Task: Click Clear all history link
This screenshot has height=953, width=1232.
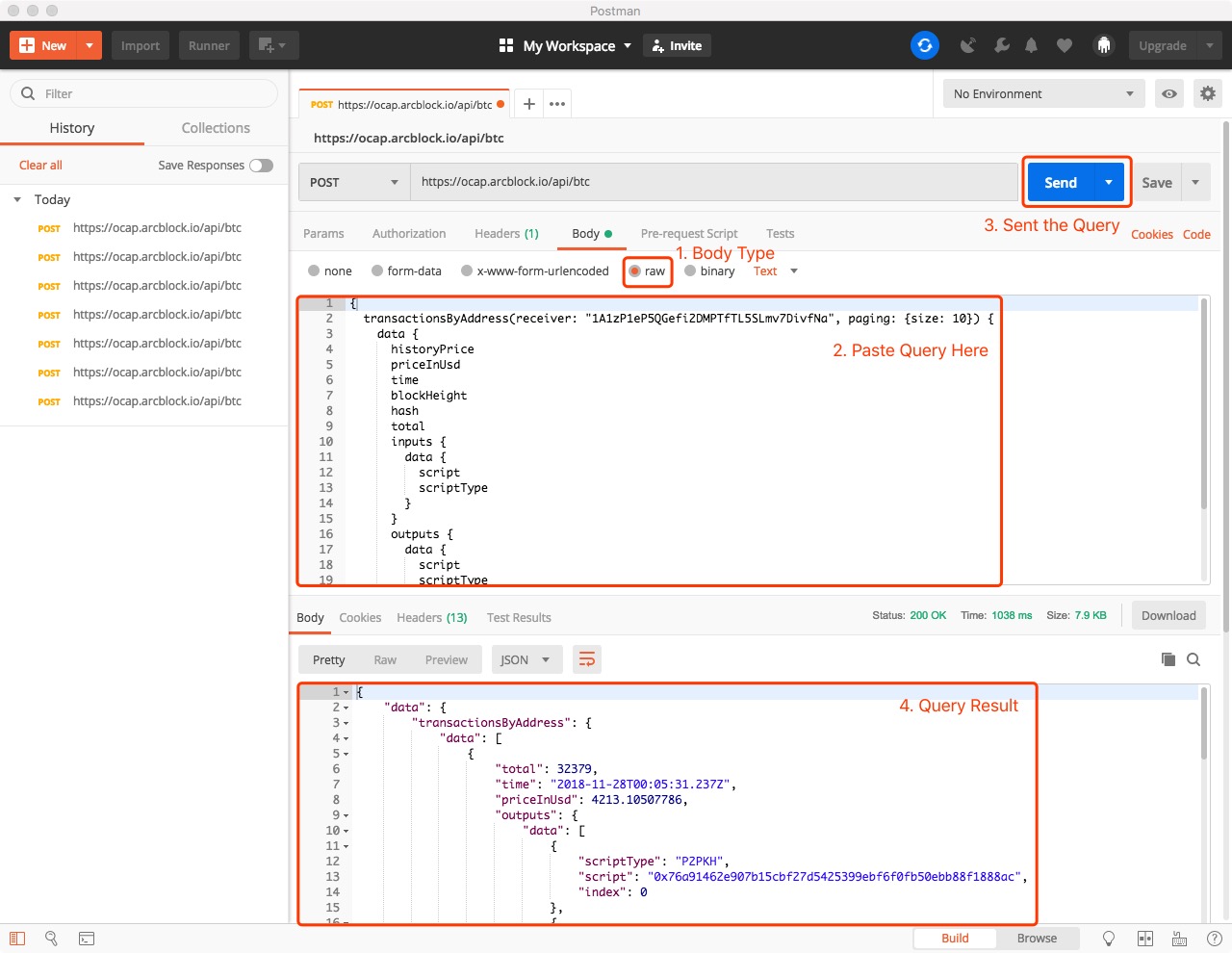Action: pos(40,166)
